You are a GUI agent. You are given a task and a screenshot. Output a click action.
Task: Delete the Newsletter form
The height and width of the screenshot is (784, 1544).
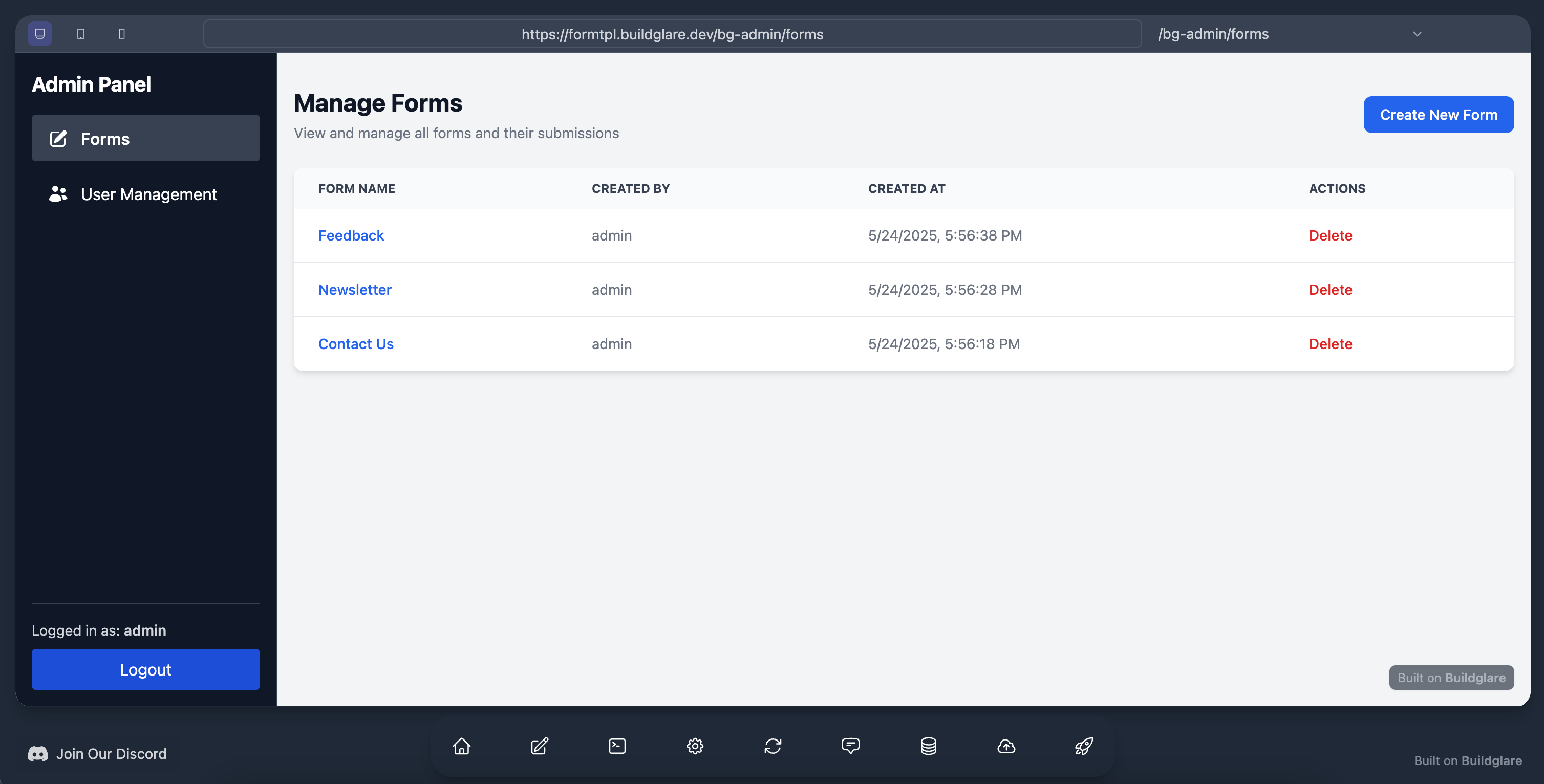tap(1330, 290)
